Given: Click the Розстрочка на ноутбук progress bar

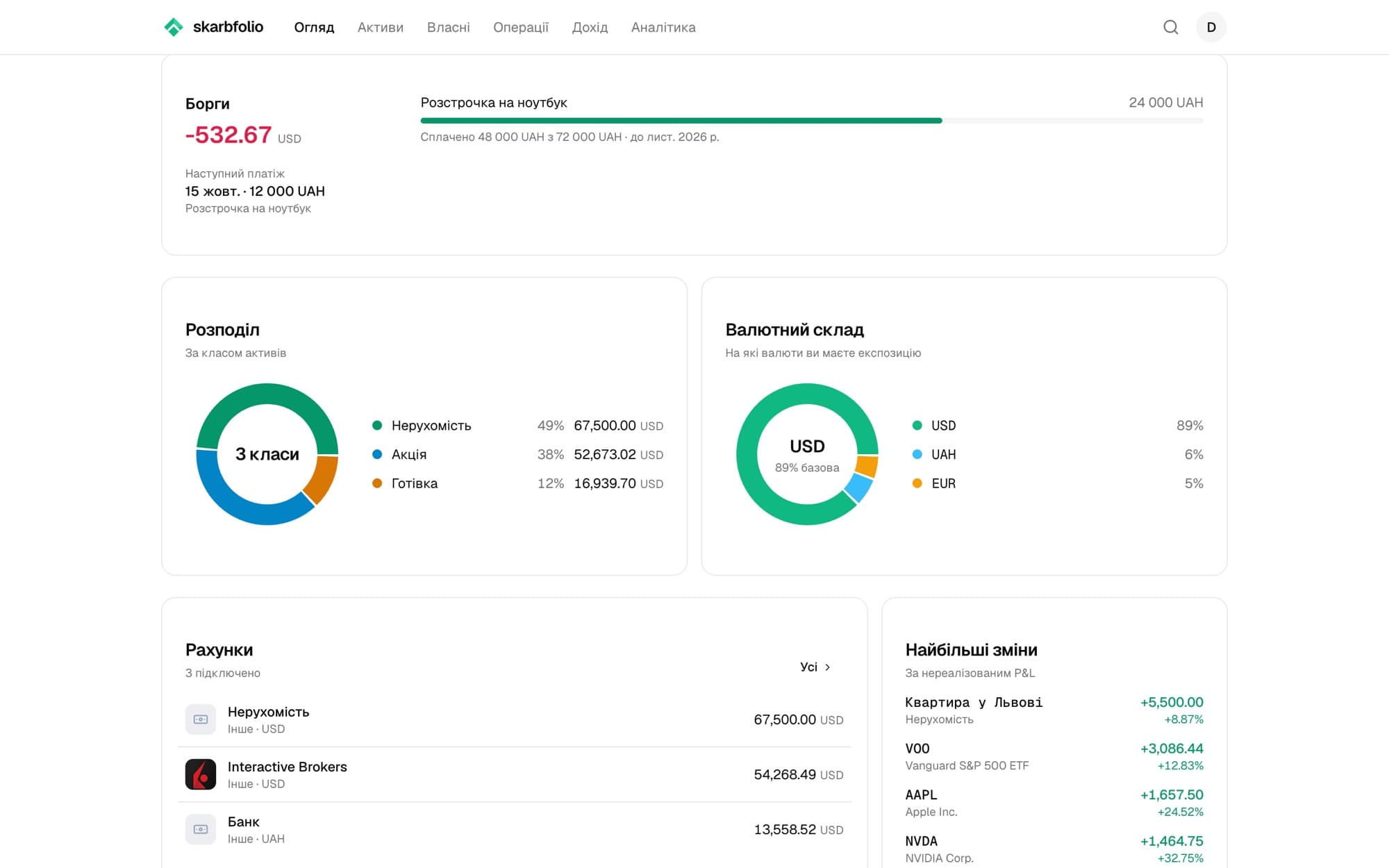Looking at the screenshot, I should pos(812,121).
